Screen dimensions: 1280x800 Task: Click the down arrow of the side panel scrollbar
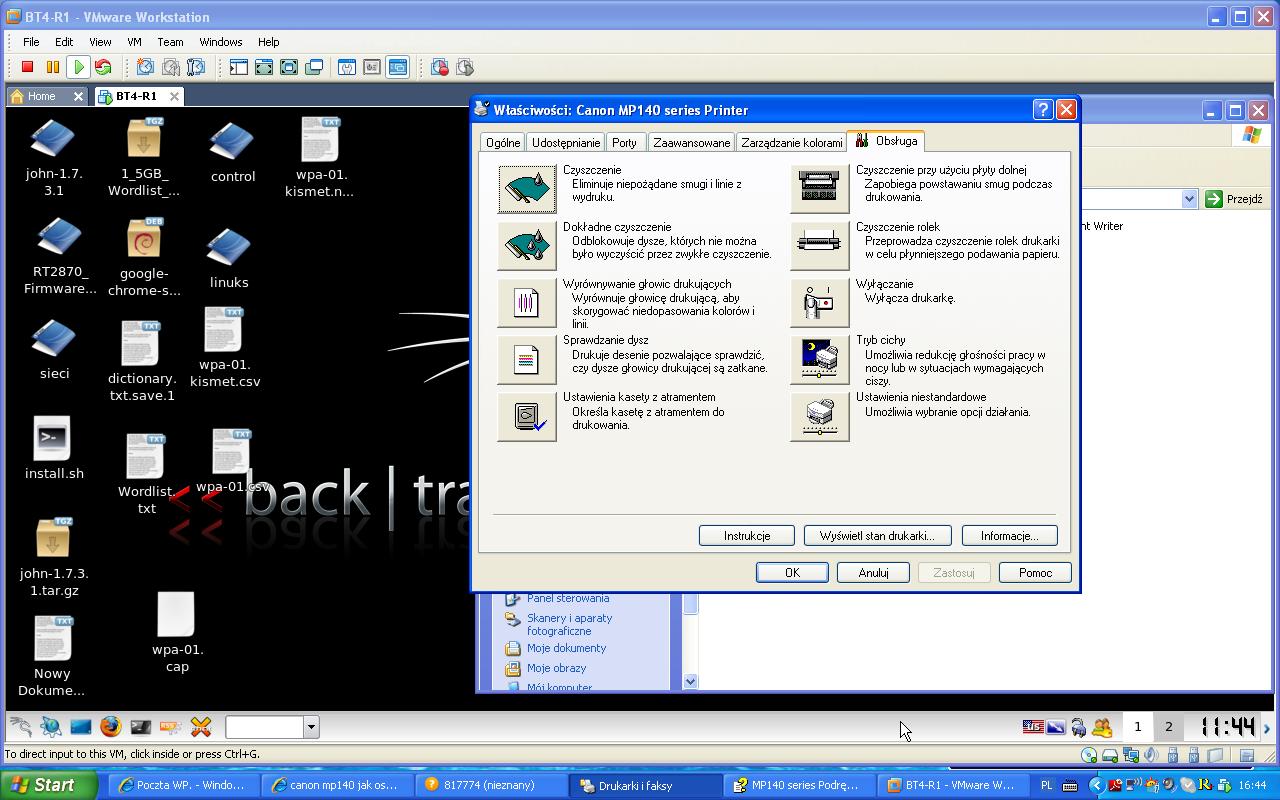(690, 681)
